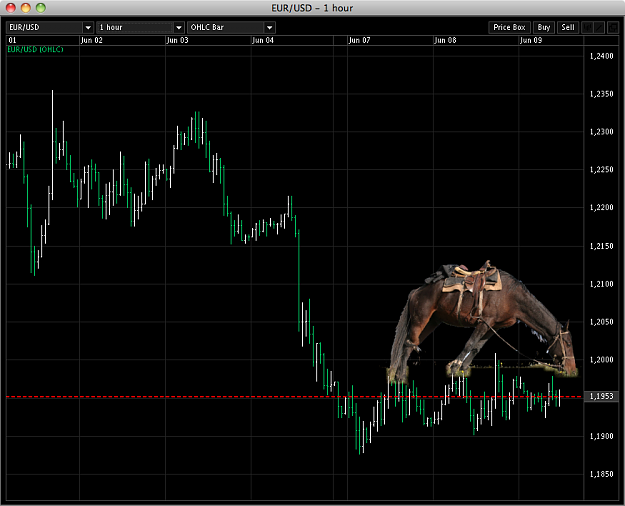The image size is (625, 506).
Task: Click the Price Box button
Action: pyautogui.click(x=509, y=27)
